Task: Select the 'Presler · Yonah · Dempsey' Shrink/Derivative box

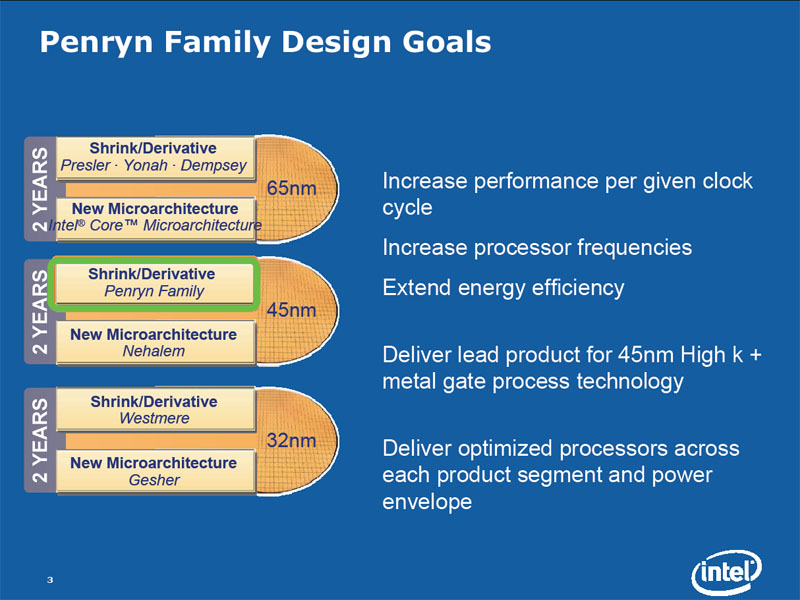Action: click(155, 158)
